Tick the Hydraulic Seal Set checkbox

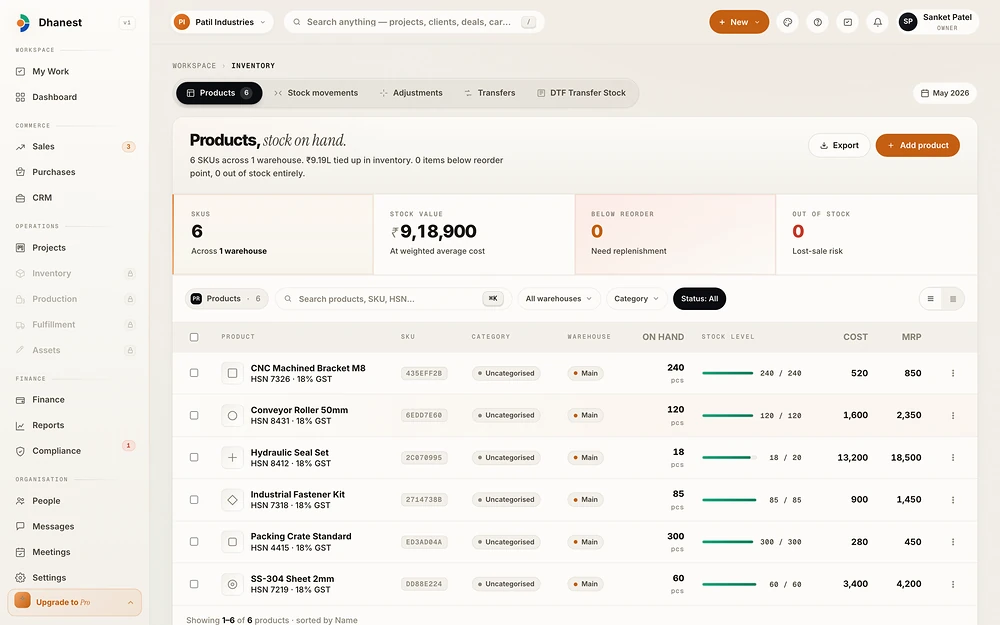(x=194, y=457)
